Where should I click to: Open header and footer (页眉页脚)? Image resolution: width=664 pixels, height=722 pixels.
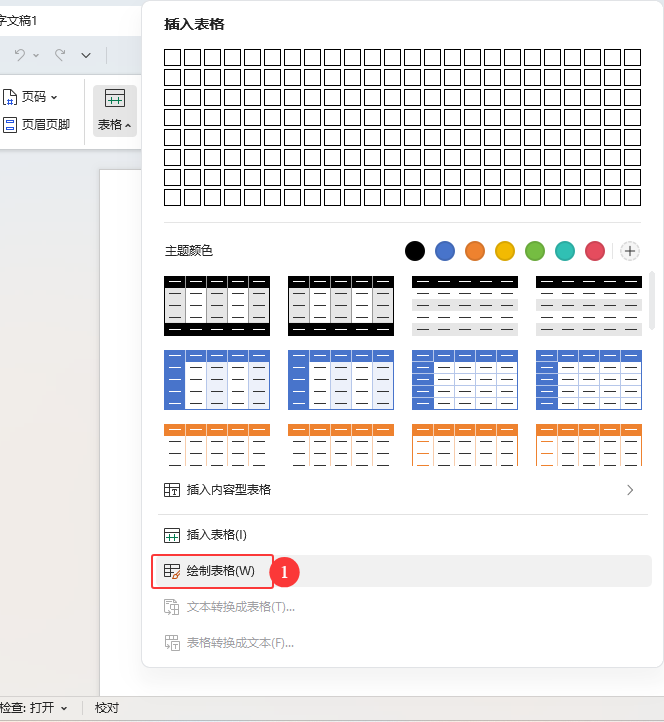38,125
